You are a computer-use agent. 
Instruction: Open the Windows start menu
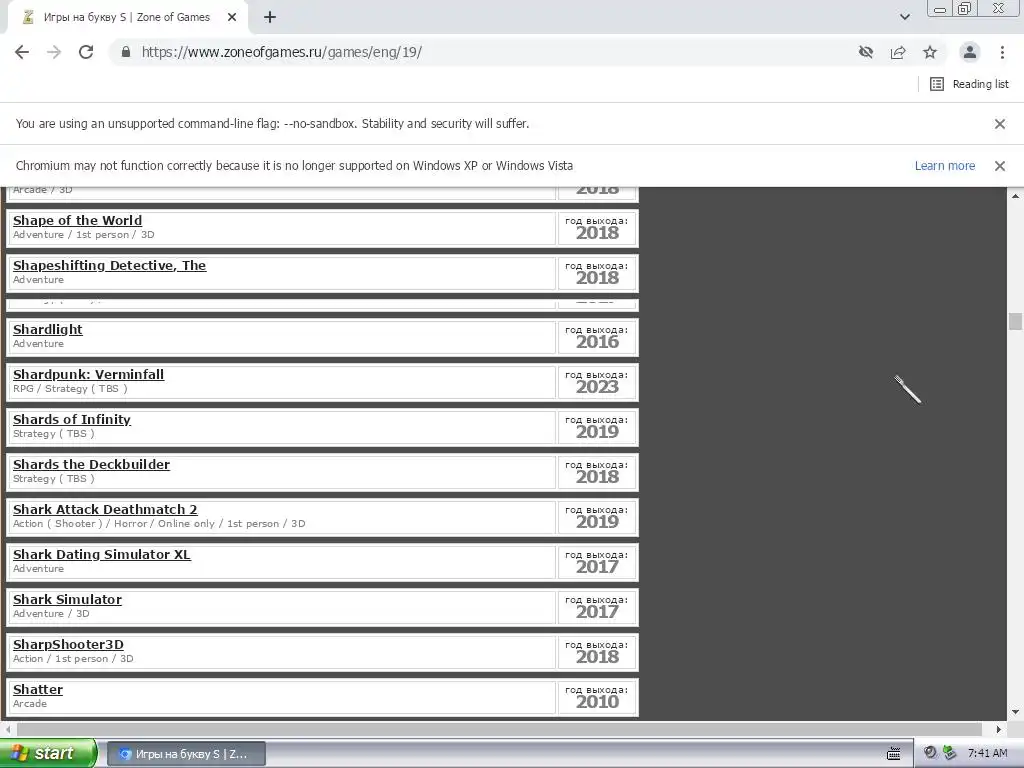pos(48,753)
